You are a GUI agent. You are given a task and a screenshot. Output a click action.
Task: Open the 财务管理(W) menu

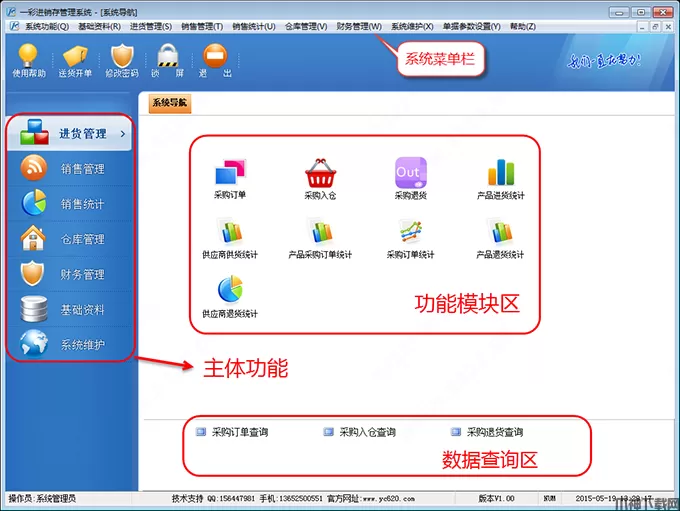359,26
